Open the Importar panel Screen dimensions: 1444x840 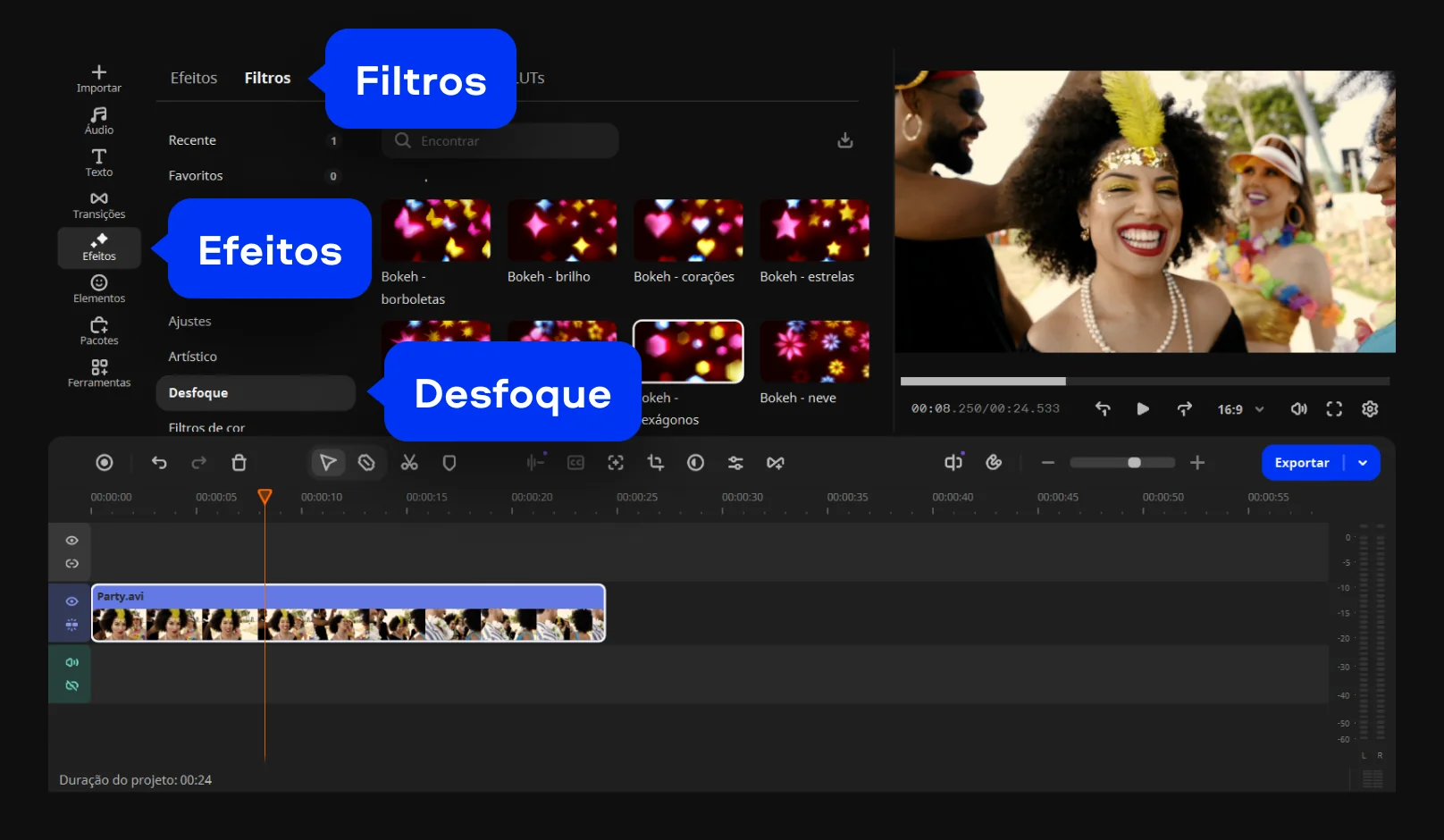tap(98, 78)
